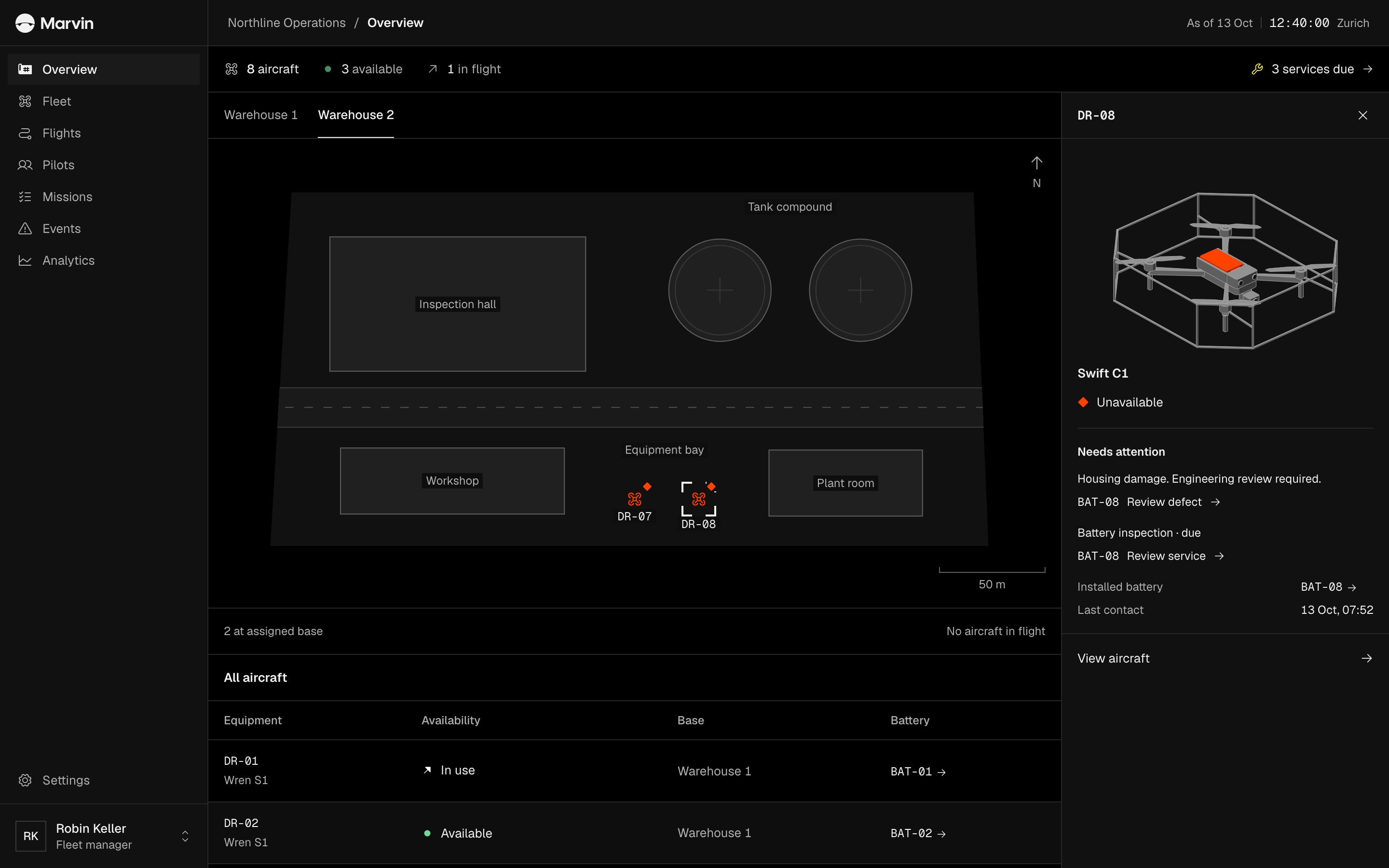Click the Unavailable status indicator
Viewport: 1389px width, 868px height.
tap(1120, 403)
